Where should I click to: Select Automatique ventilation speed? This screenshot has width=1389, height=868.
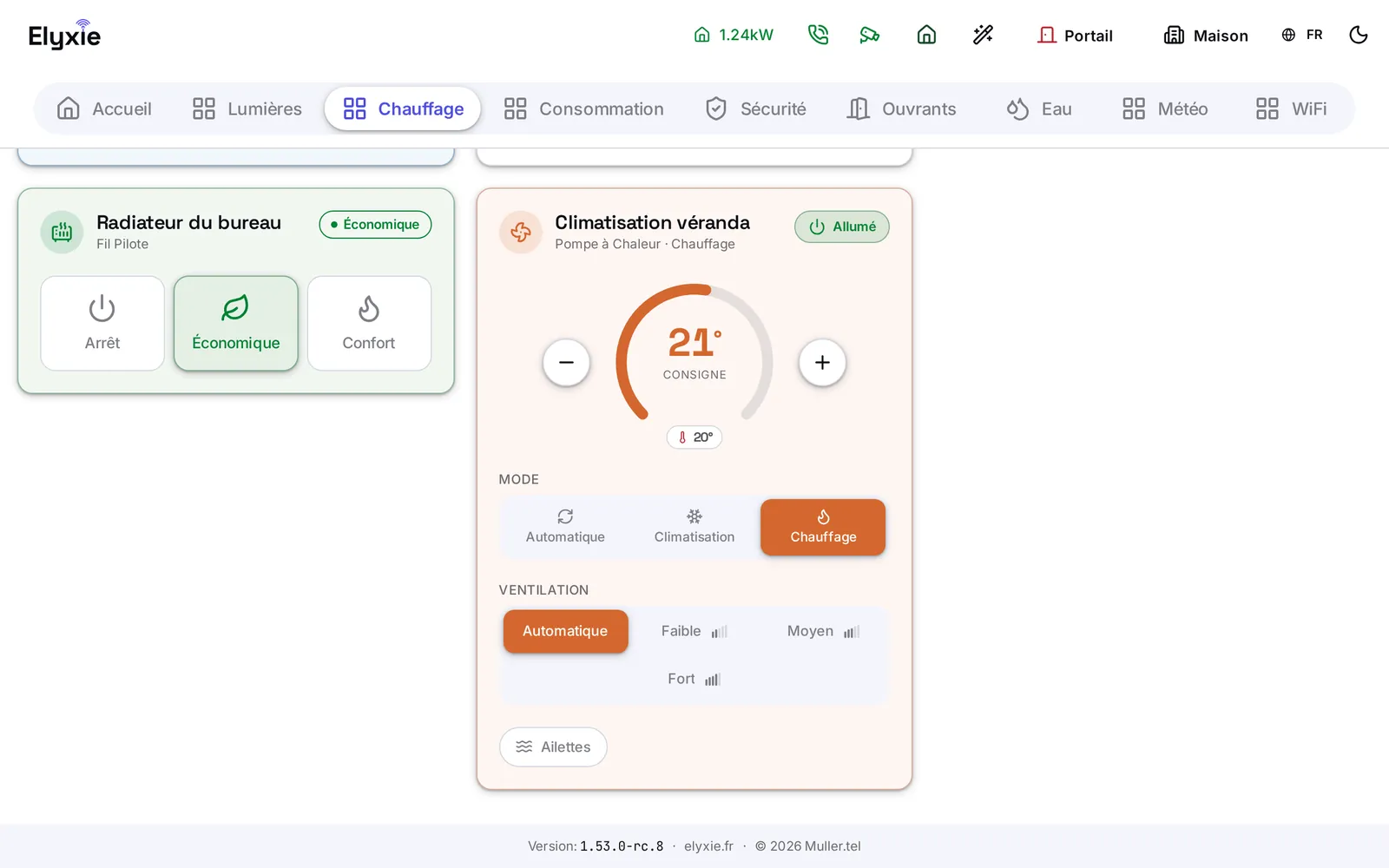point(565,631)
